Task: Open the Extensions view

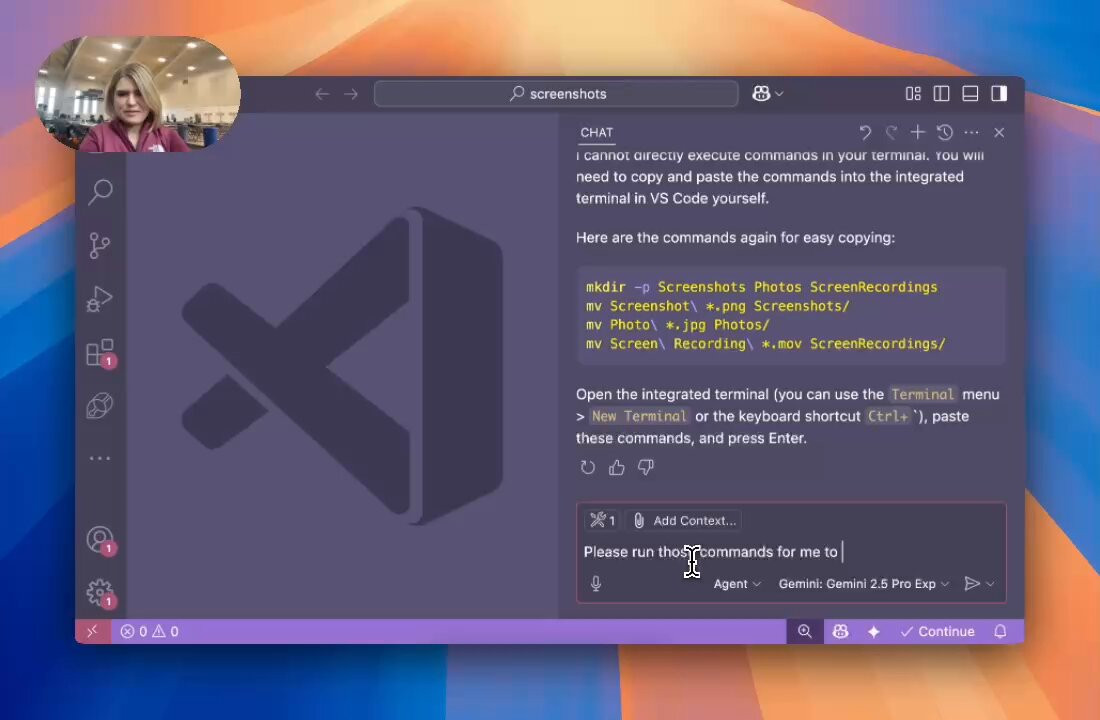Action: 100,352
